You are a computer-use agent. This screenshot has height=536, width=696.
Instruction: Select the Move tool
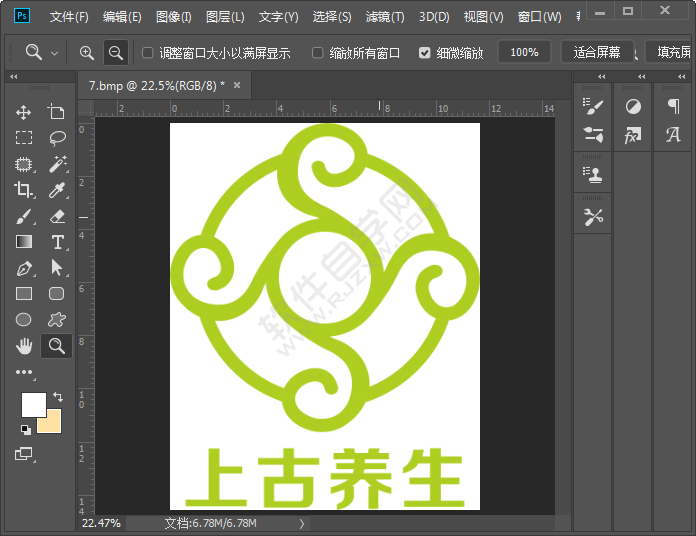pyautogui.click(x=24, y=113)
